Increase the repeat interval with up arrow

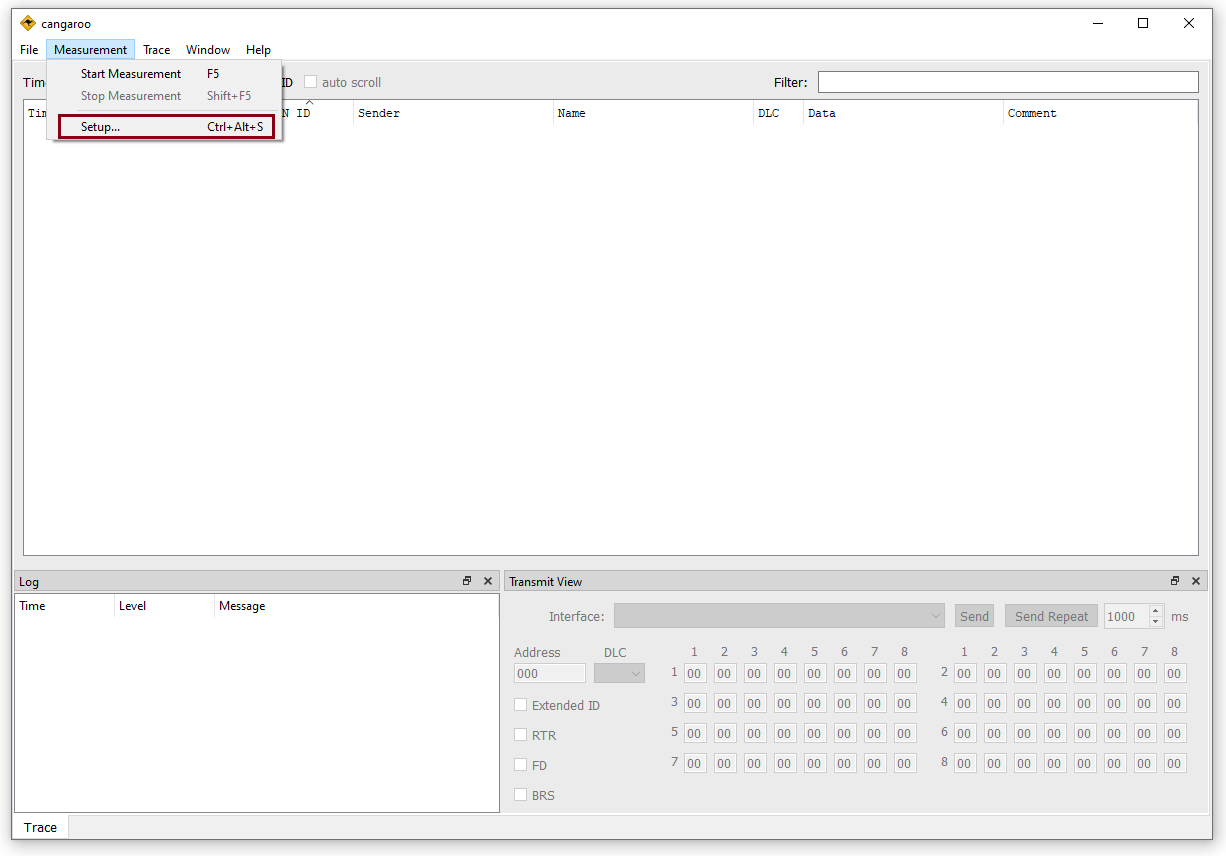point(1156,611)
